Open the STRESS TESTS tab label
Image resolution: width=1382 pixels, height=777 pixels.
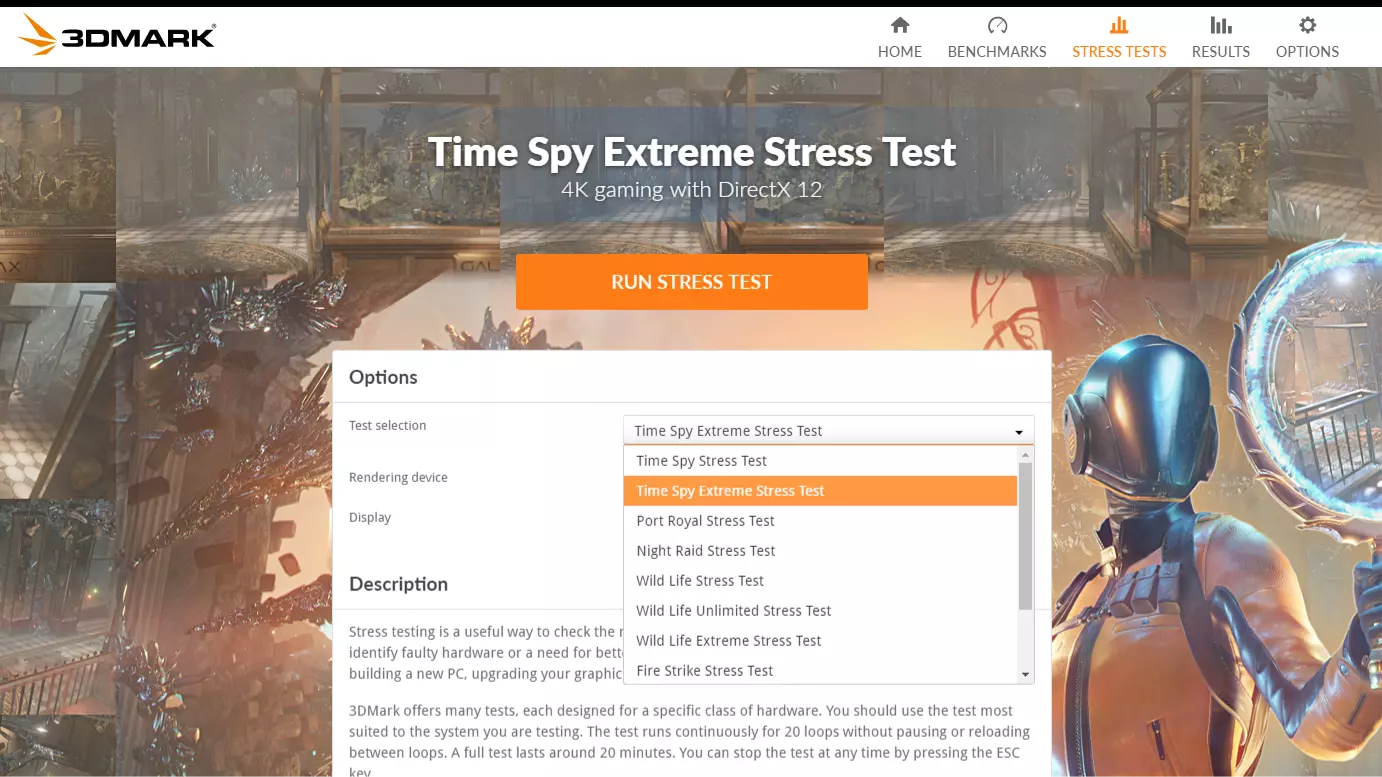[1119, 52]
